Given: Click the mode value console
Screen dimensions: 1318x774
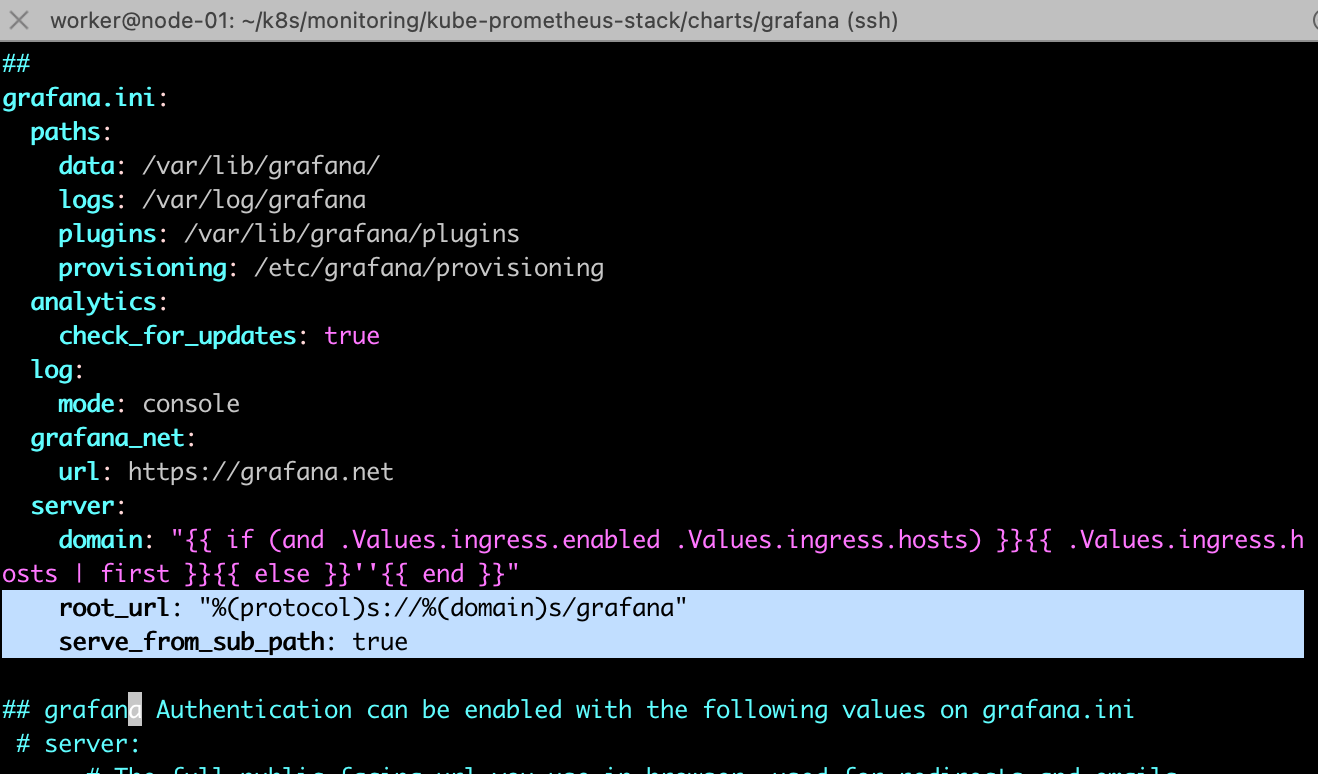Looking at the screenshot, I should [x=191, y=404].
